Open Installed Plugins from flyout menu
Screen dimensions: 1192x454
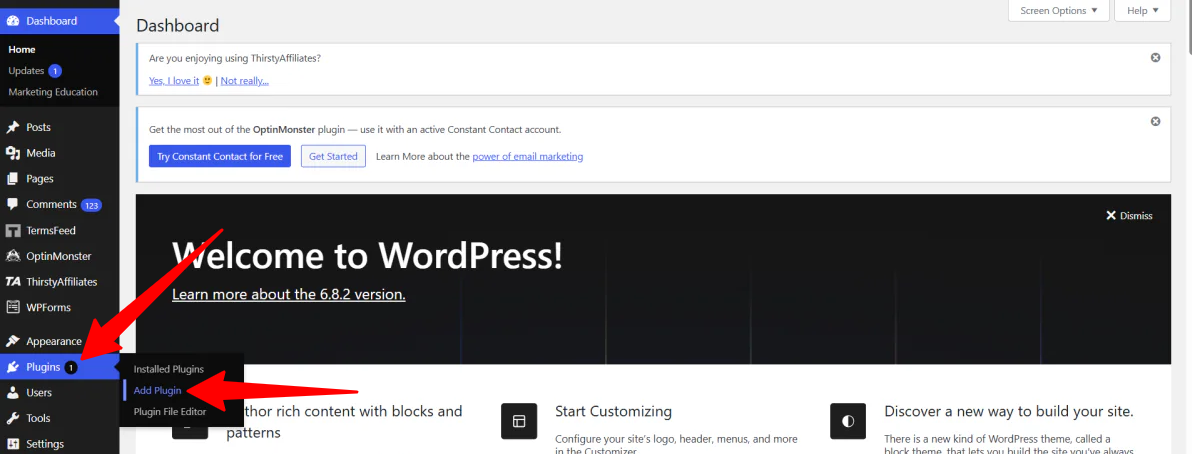click(169, 369)
